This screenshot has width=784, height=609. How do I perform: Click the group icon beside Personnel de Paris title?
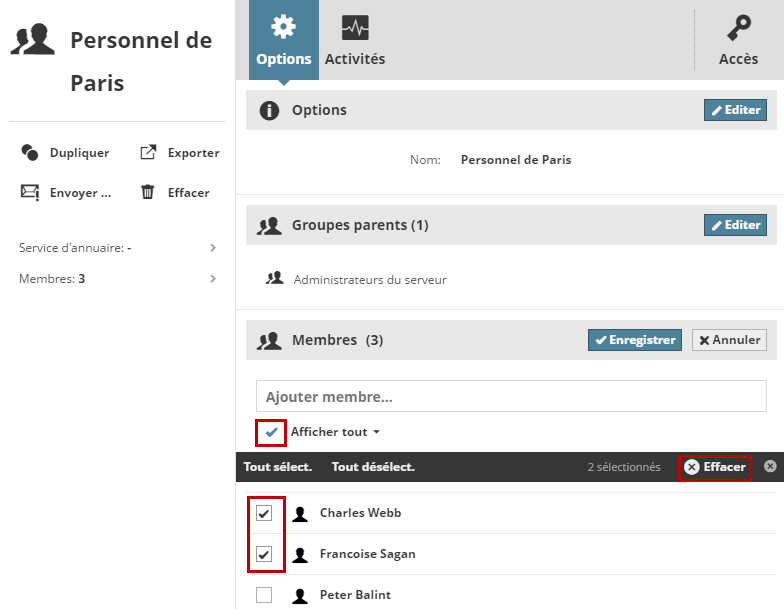(32, 39)
